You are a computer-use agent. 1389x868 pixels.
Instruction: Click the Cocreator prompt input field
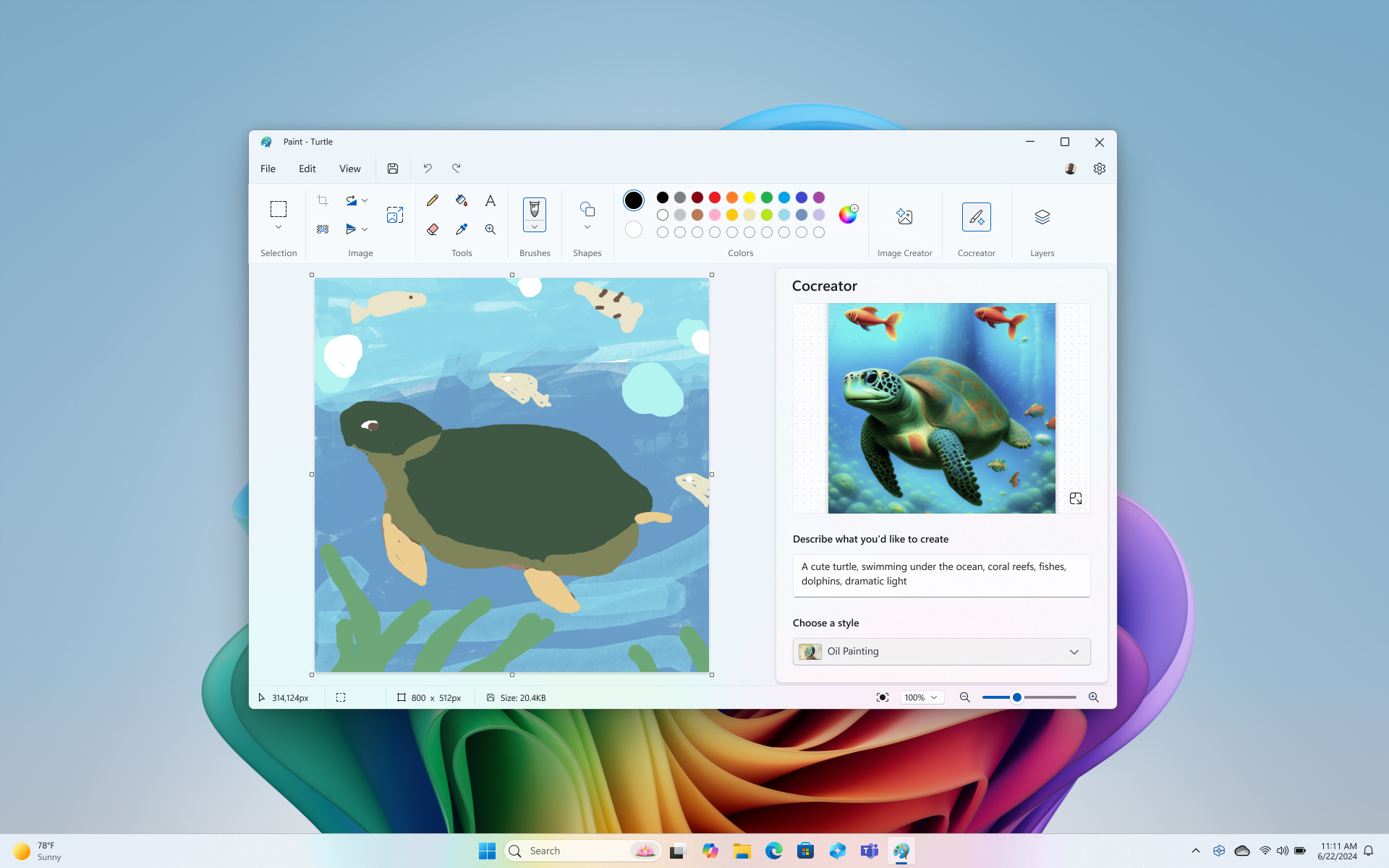[x=941, y=574]
